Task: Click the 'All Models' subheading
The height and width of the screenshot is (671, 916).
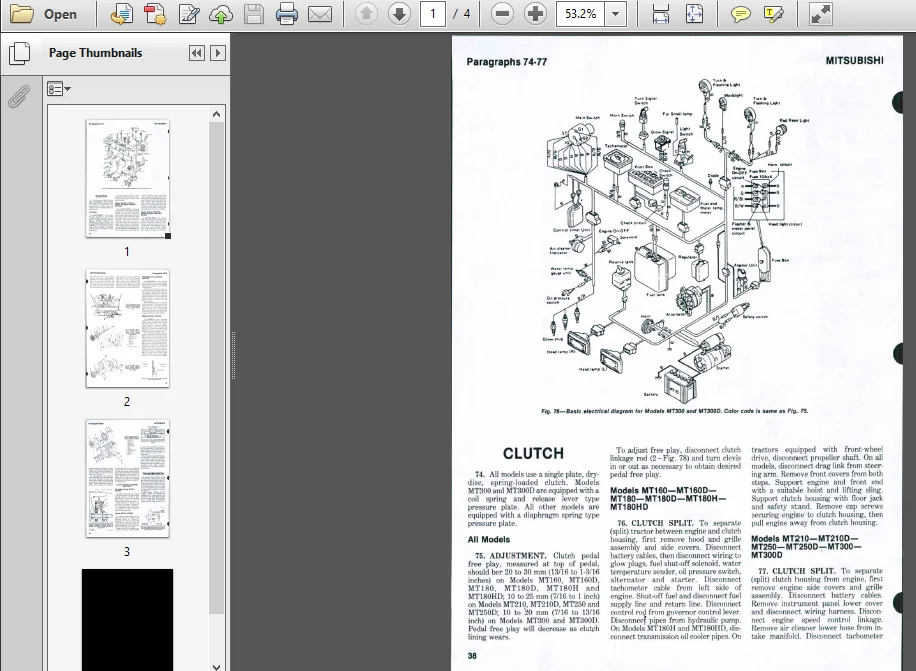Action: pos(488,540)
